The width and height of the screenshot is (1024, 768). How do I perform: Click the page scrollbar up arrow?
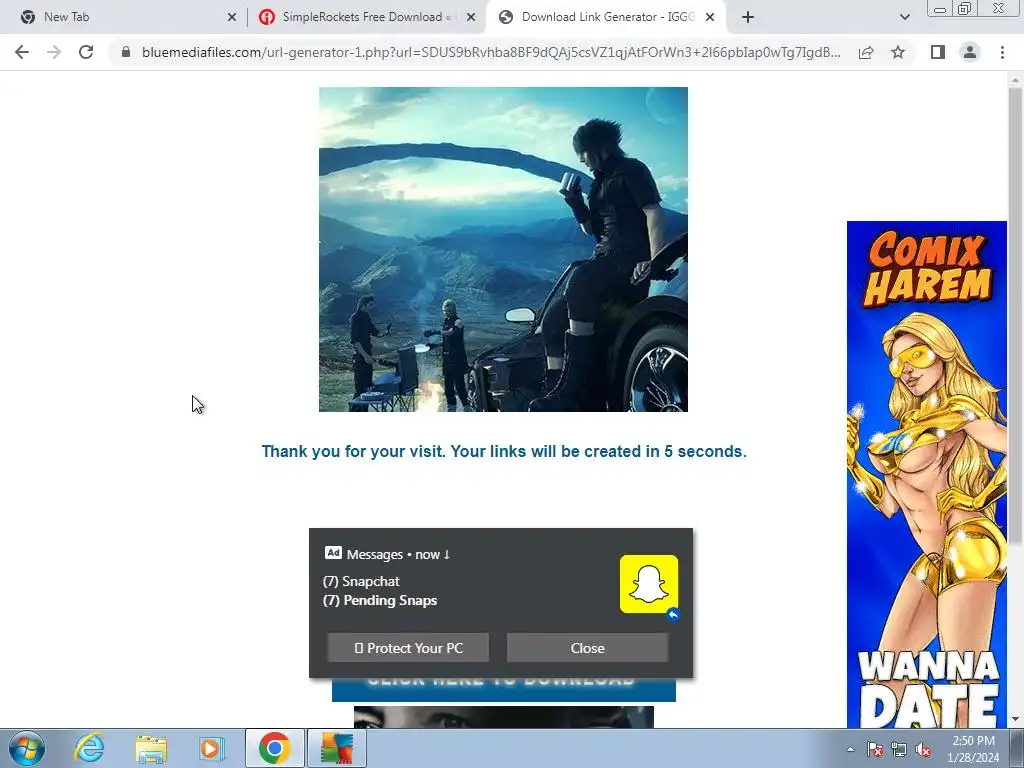tap(1016, 80)
